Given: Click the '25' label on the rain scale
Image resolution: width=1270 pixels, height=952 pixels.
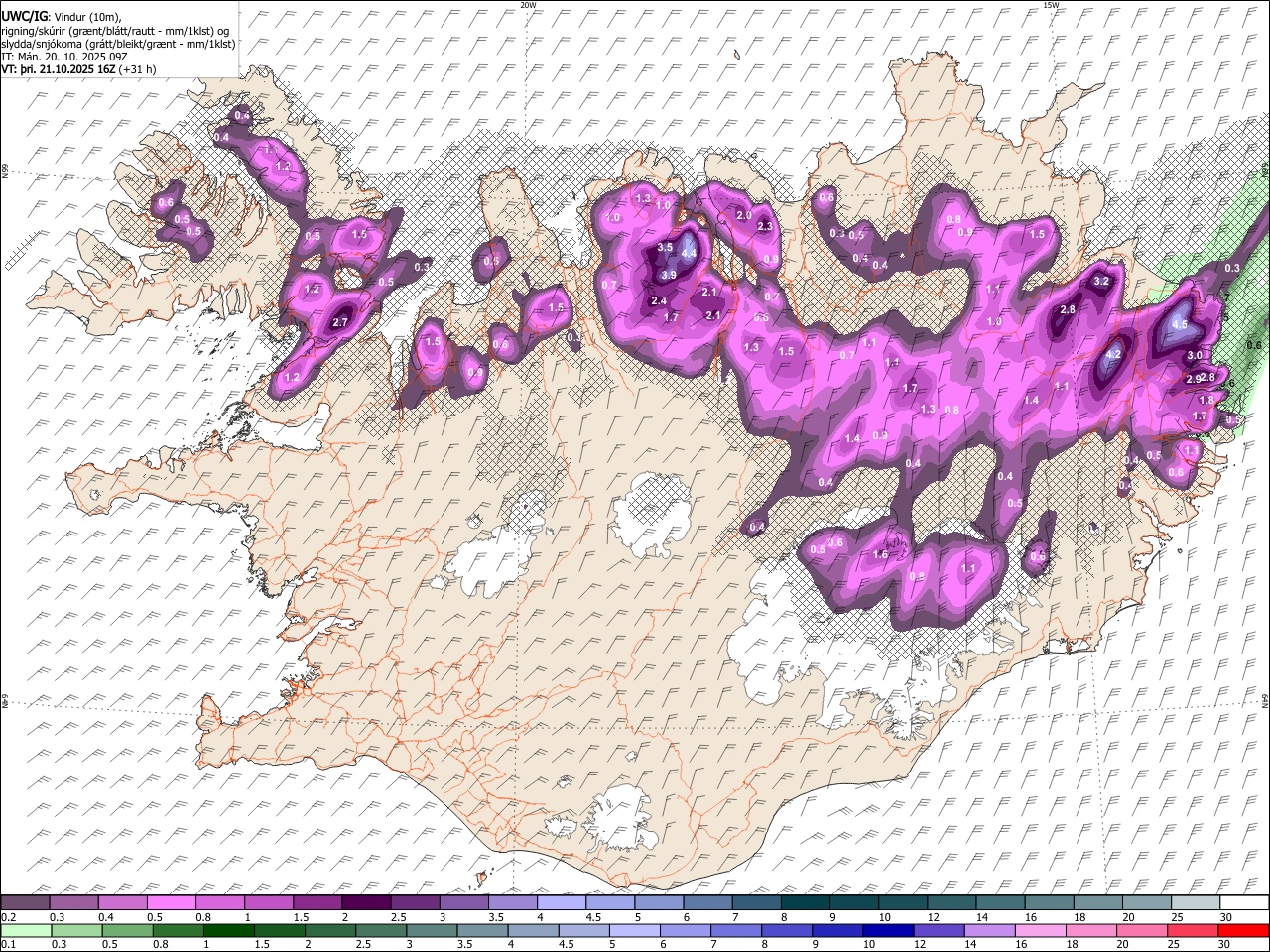Looking at the screenshot, I should (x=1175, y=945).
